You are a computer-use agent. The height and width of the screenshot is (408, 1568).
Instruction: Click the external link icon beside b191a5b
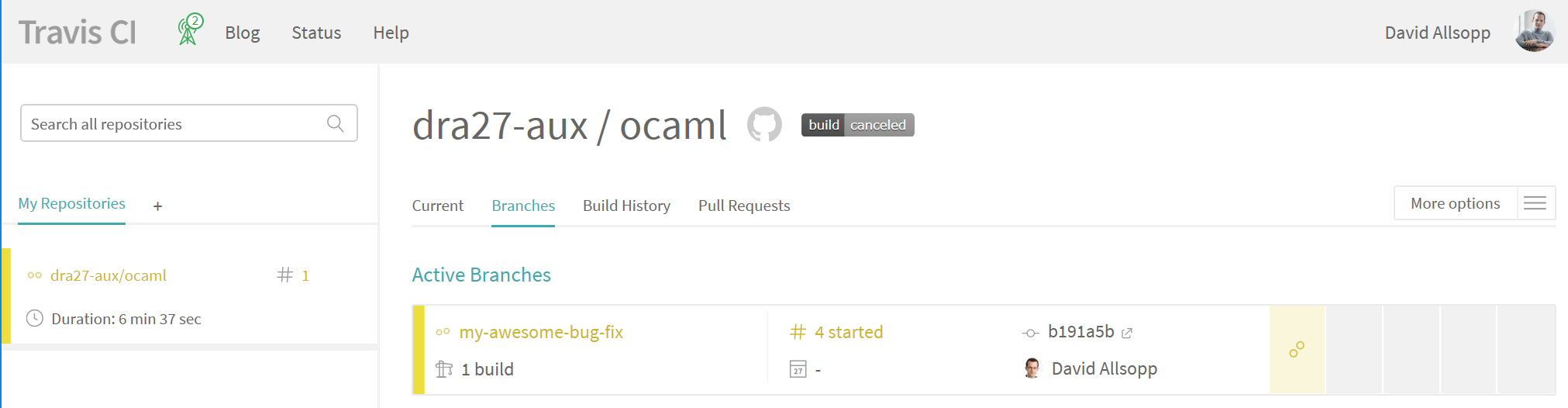[1127, 333]
